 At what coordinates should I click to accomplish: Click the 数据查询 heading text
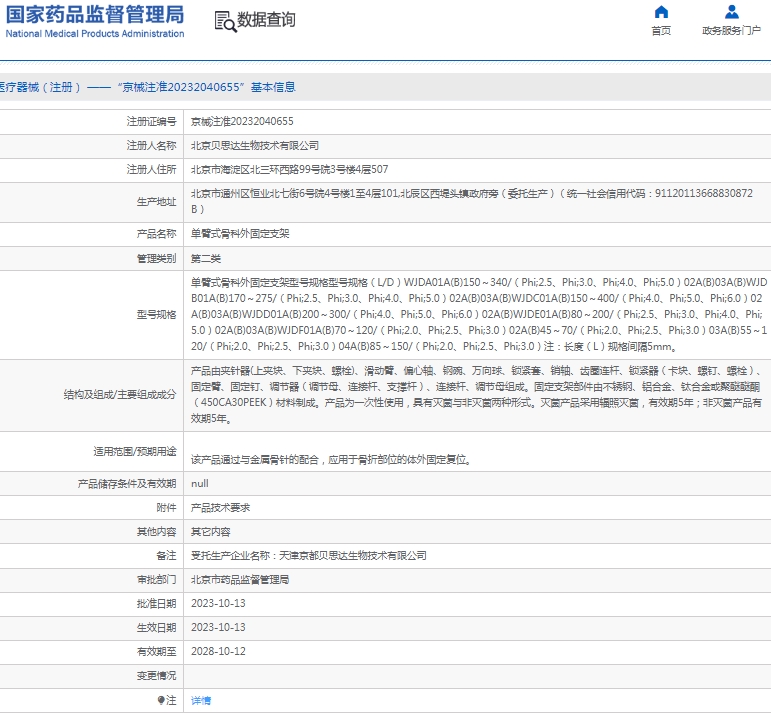pyautogui.click(x=266, y=20)
